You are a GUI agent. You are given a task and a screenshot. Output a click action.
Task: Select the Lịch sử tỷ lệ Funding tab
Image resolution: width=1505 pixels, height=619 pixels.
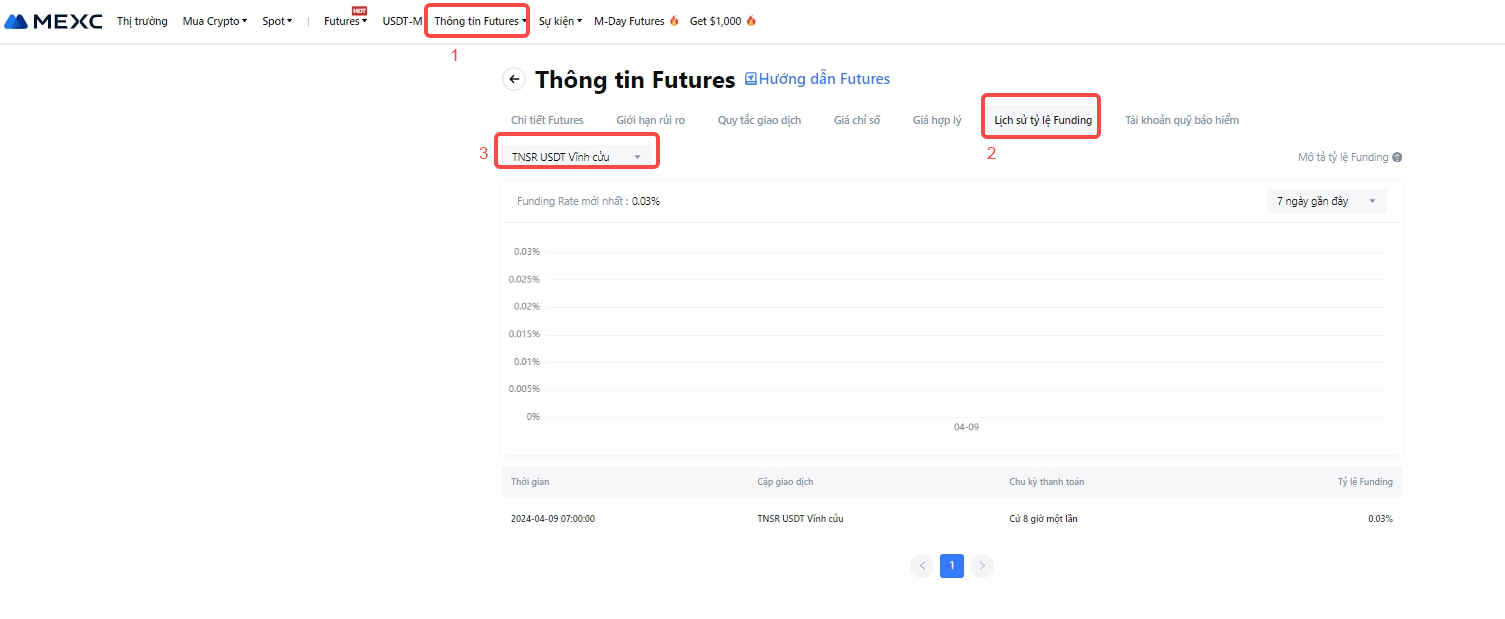pyautogui.click(x=1042, y=120)
